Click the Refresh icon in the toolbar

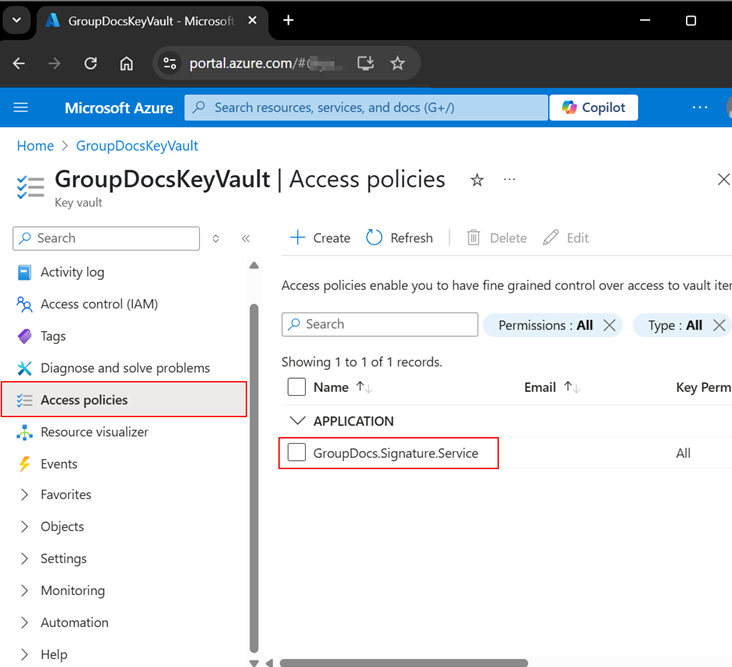point(375,238)
